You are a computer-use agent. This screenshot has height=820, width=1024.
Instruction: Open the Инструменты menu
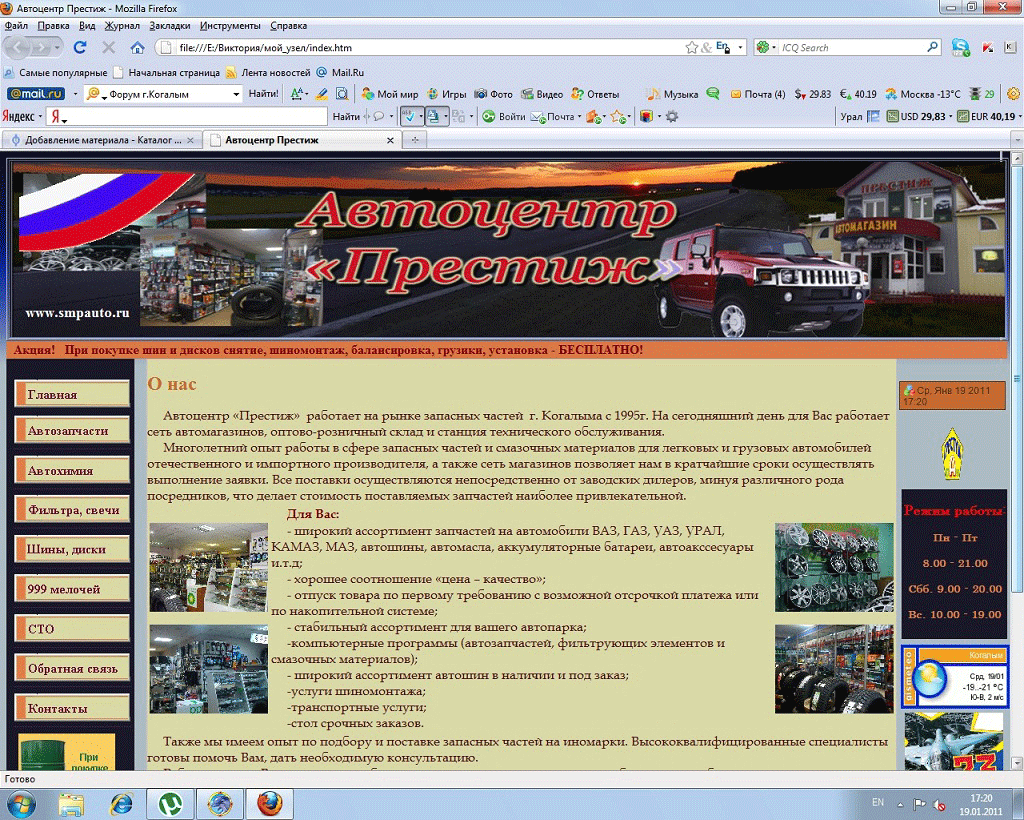[229, 25]
